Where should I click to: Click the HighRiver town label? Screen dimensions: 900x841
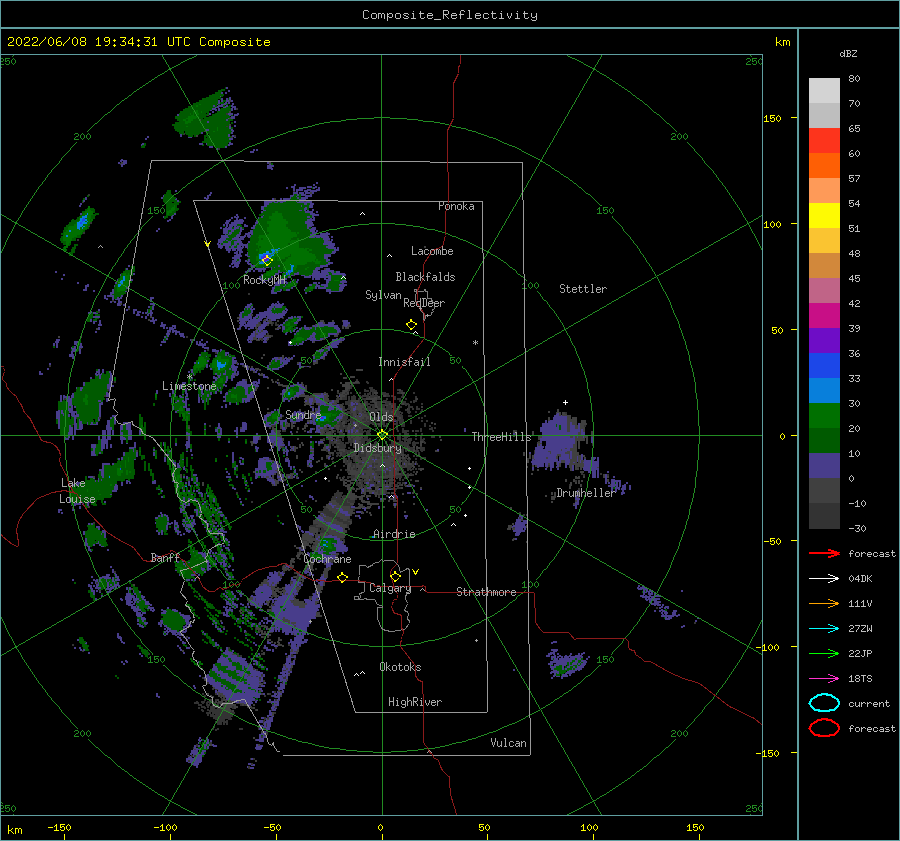414,702
